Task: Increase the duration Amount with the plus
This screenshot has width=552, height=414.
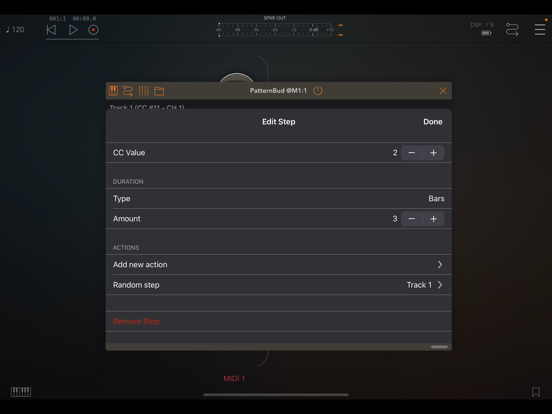Action: [x=433, y=219]
